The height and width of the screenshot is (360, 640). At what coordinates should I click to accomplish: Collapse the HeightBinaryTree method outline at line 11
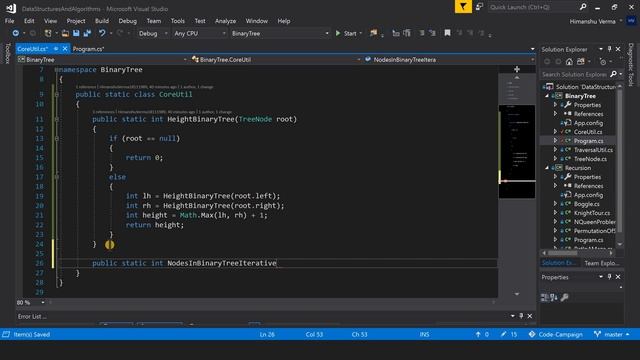pyautogui.click(x=57, y=119)
